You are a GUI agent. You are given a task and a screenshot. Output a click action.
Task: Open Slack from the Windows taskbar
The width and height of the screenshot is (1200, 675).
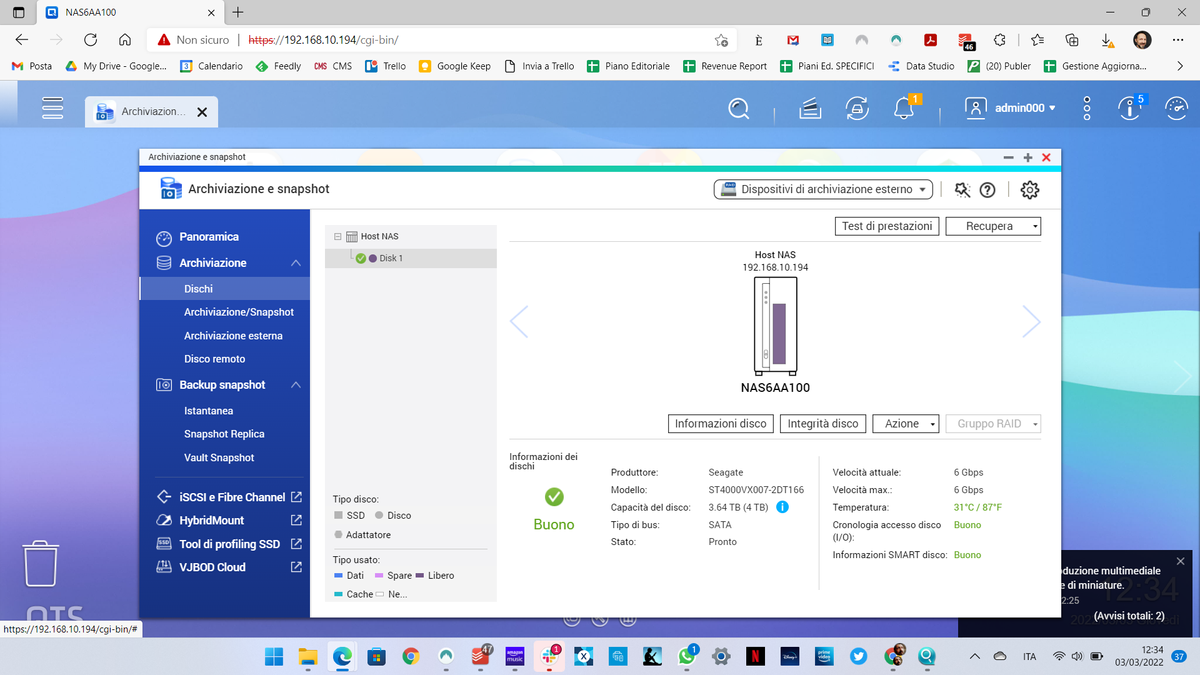click(549, 656)
